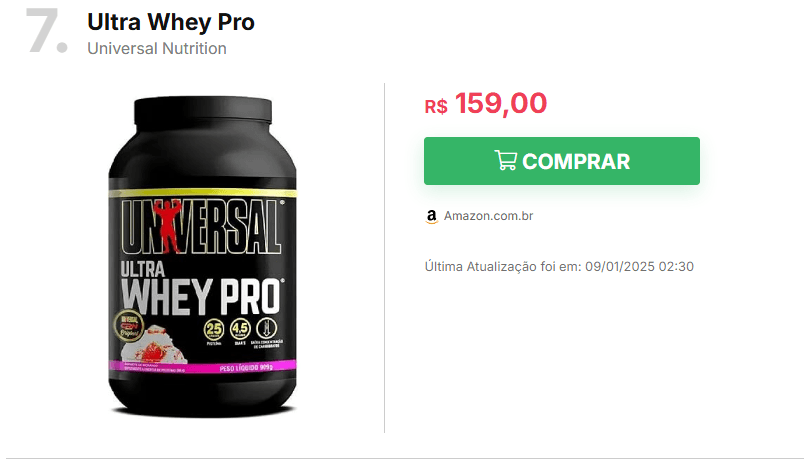Click the Universal Nutrition brand name
Viewport: 809px width, 462px height.
(157, 49)
